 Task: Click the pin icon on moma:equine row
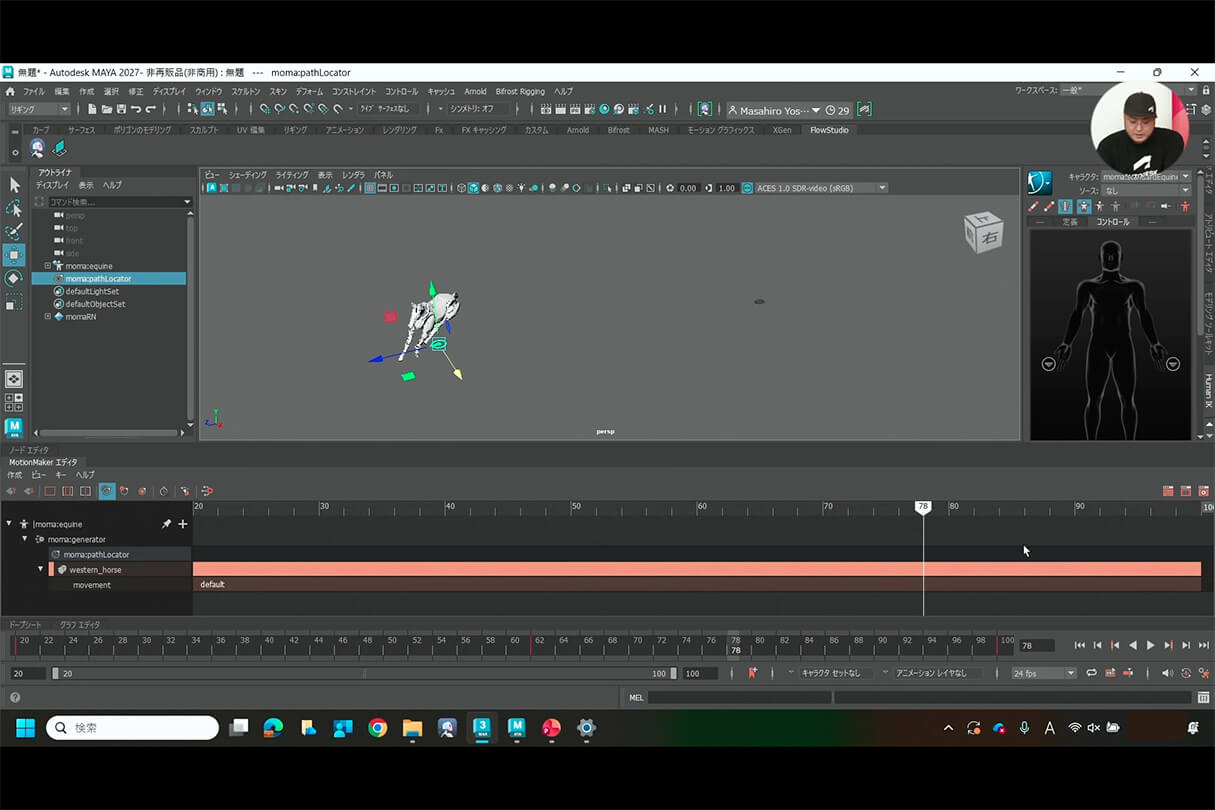[166, 524]
